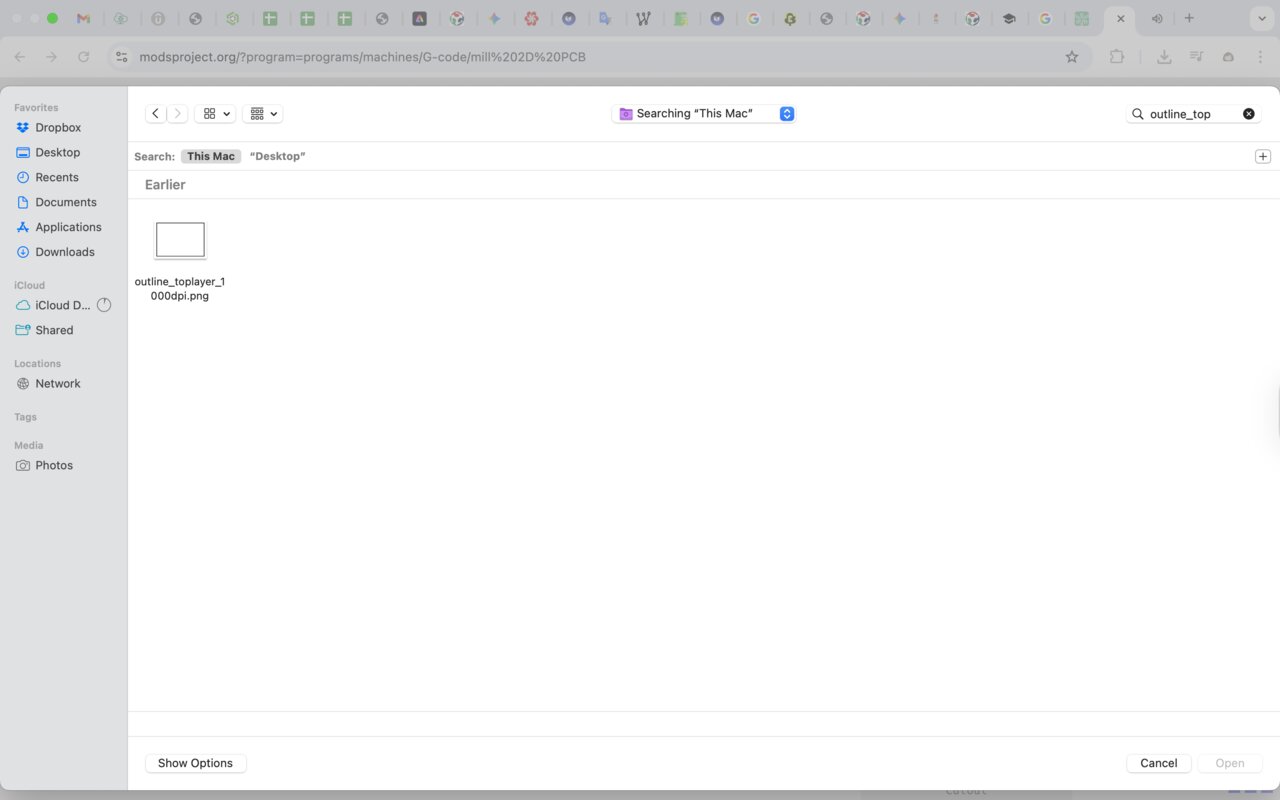
Task: Open a new browser tab
Action: click(x=1189, y=19)
